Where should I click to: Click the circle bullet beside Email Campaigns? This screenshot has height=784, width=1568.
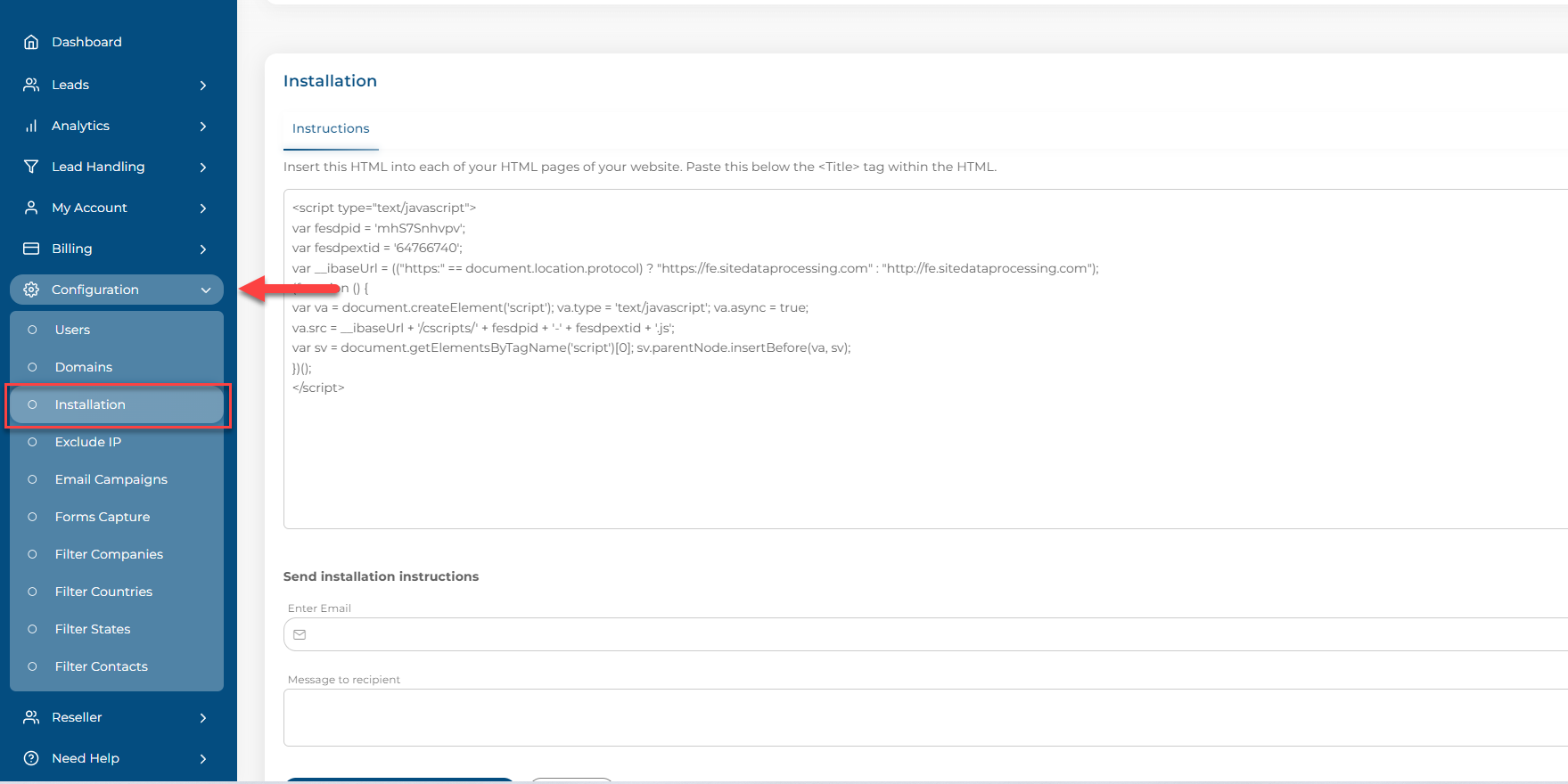(33, 479)
